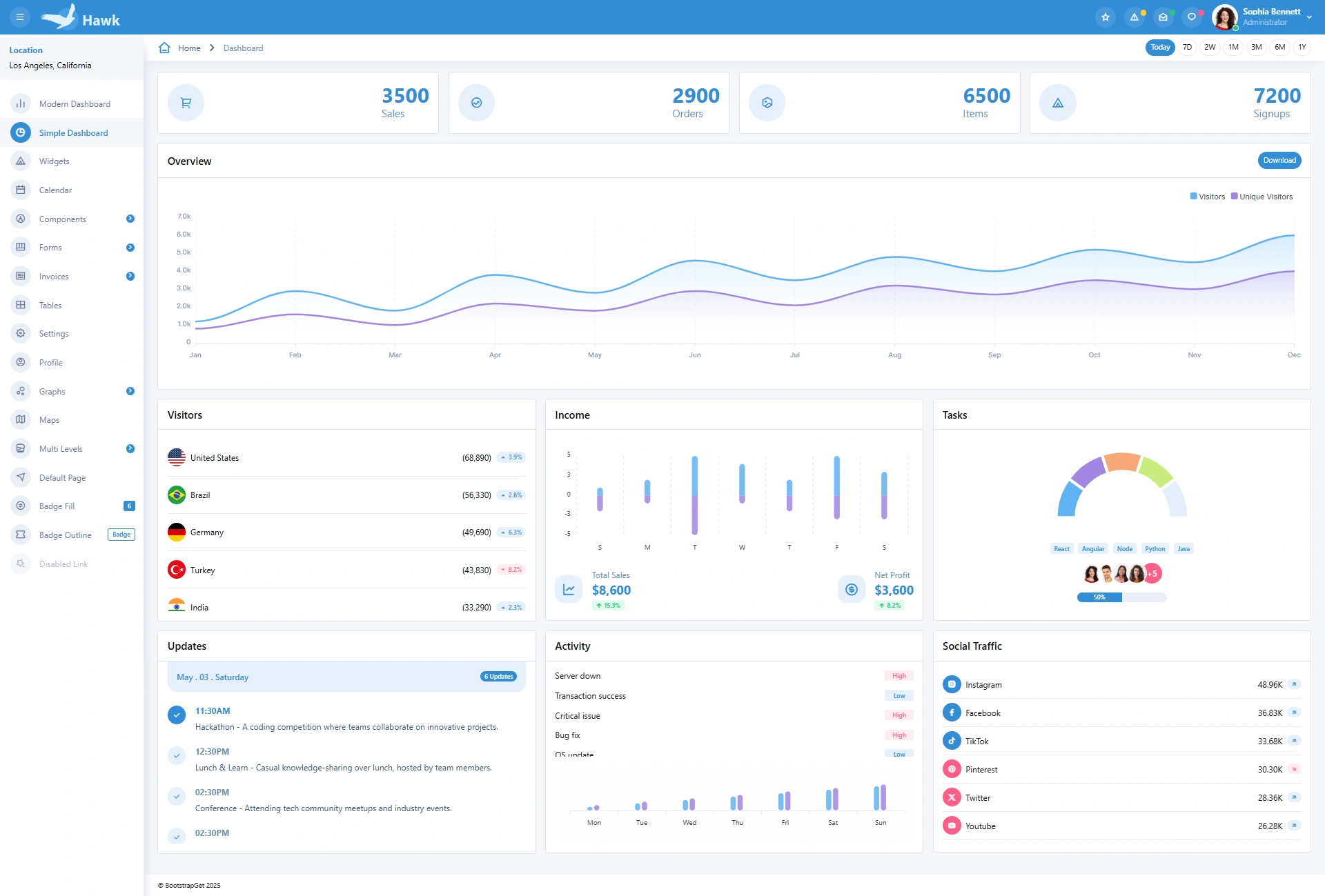Click the +5 team members avatar
1325x896 pixels.
tap(1152, 573)
